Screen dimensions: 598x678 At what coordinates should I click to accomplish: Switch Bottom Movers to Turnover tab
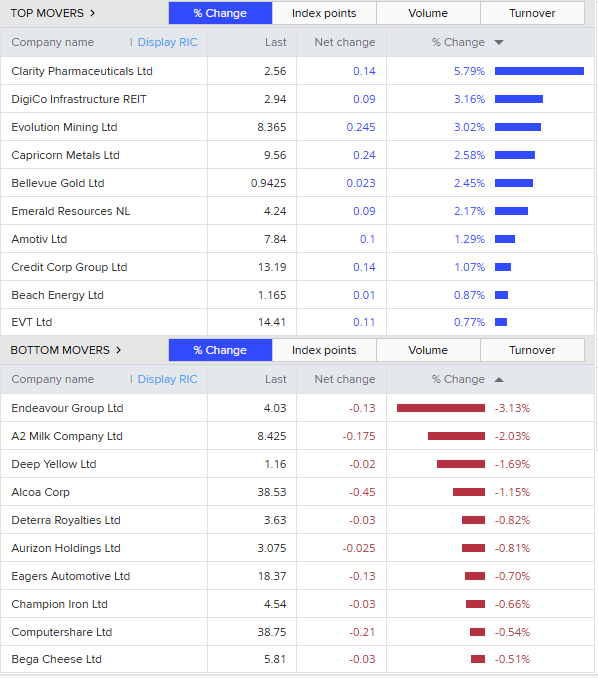pyautogui.click(x=532, y=350)
